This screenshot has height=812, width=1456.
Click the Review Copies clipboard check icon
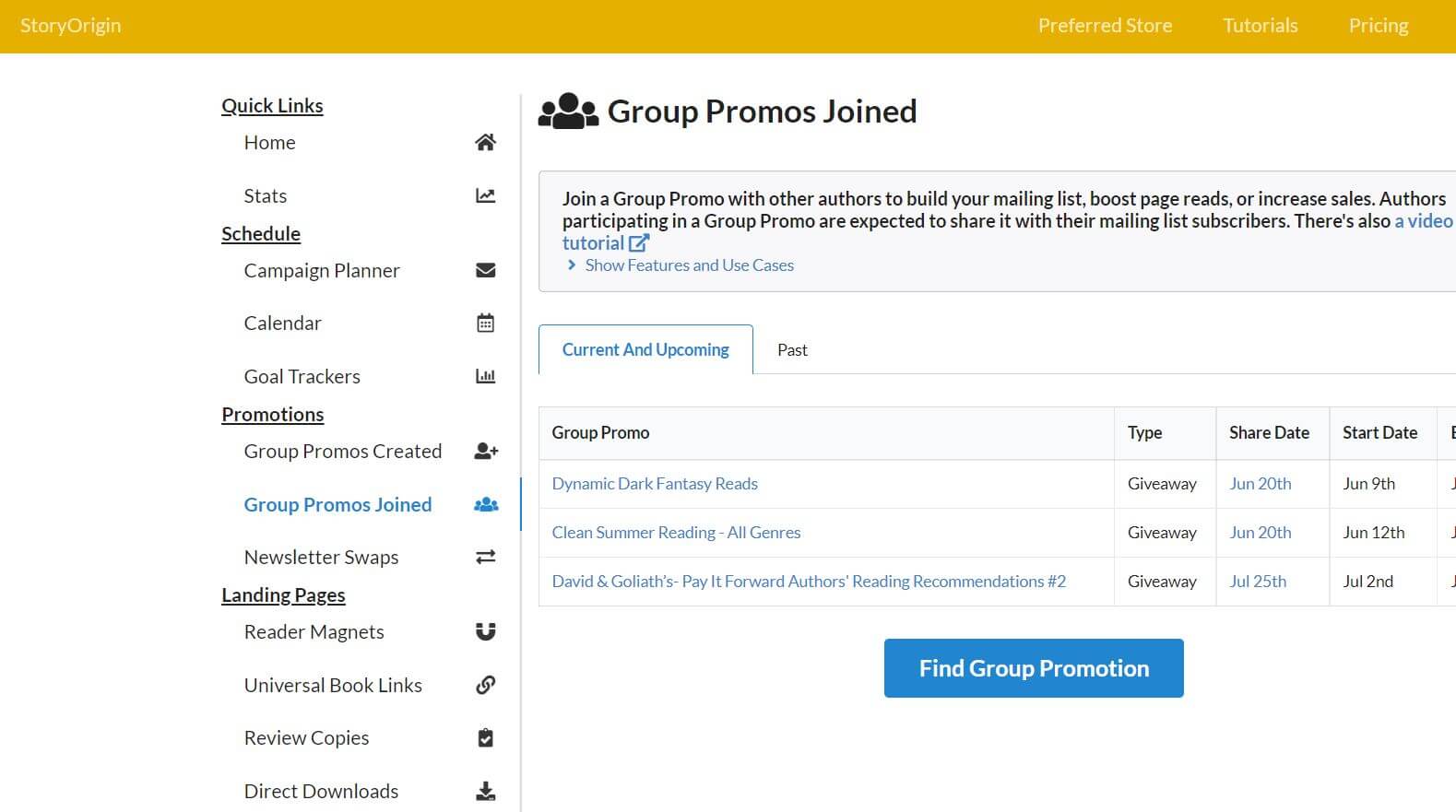point(485,737)
